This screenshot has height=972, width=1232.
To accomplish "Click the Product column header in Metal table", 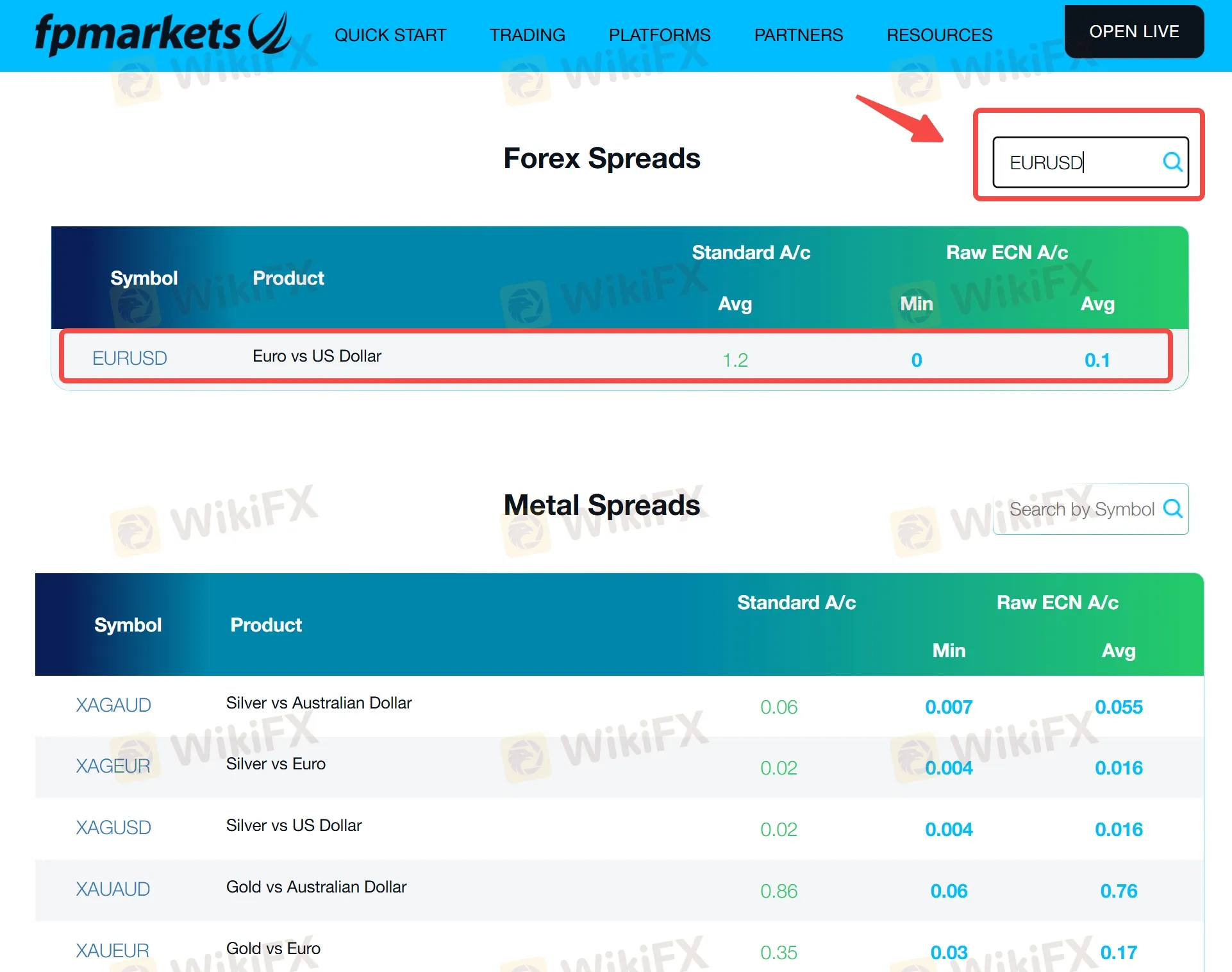I will (266, 624).
